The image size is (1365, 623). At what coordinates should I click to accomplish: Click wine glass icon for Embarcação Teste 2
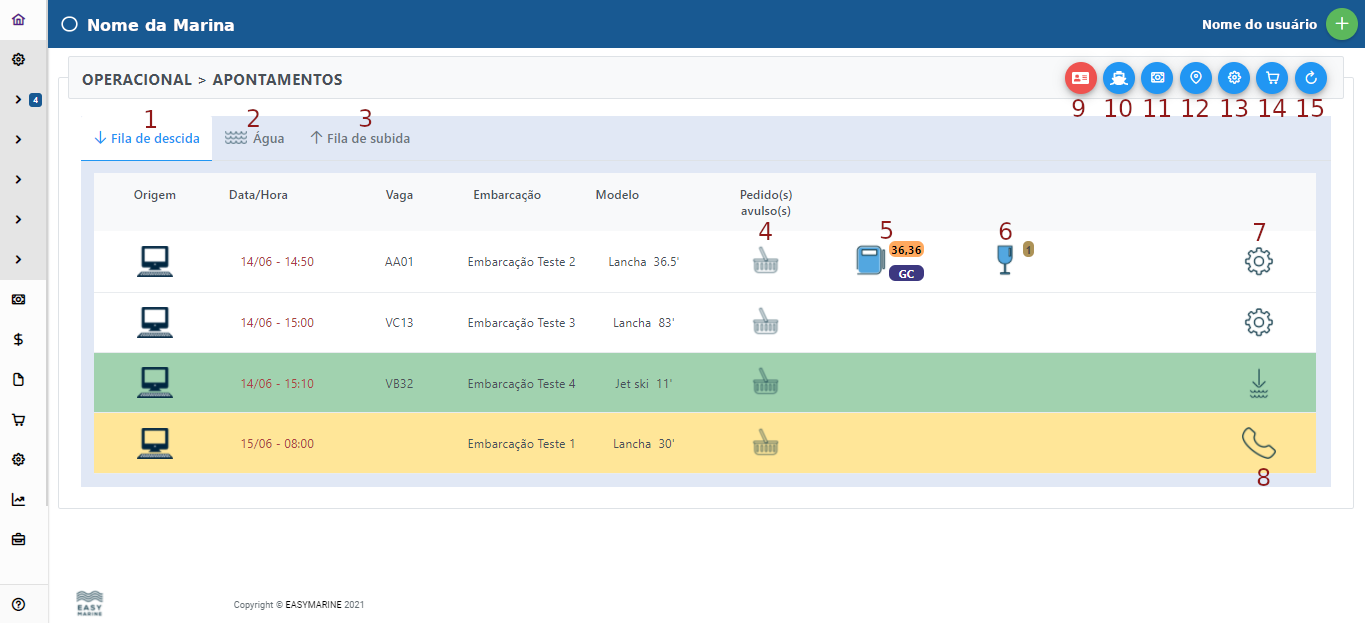[x=1004, y=260]
